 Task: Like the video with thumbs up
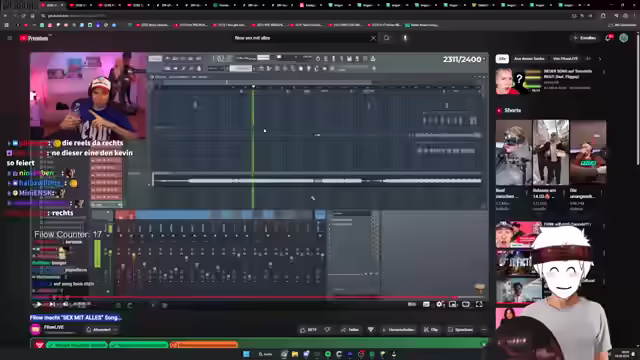coord(309,330)
